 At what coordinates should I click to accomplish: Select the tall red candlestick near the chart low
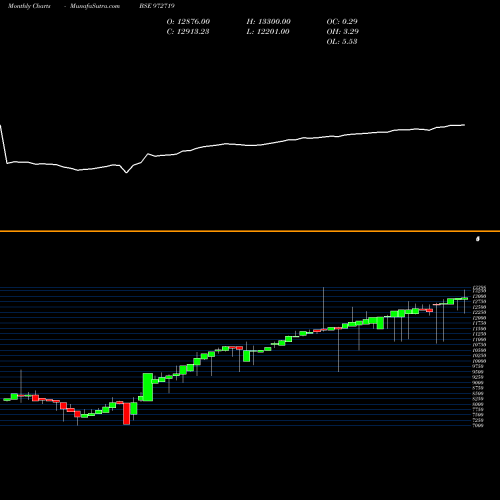coord(127,414)
